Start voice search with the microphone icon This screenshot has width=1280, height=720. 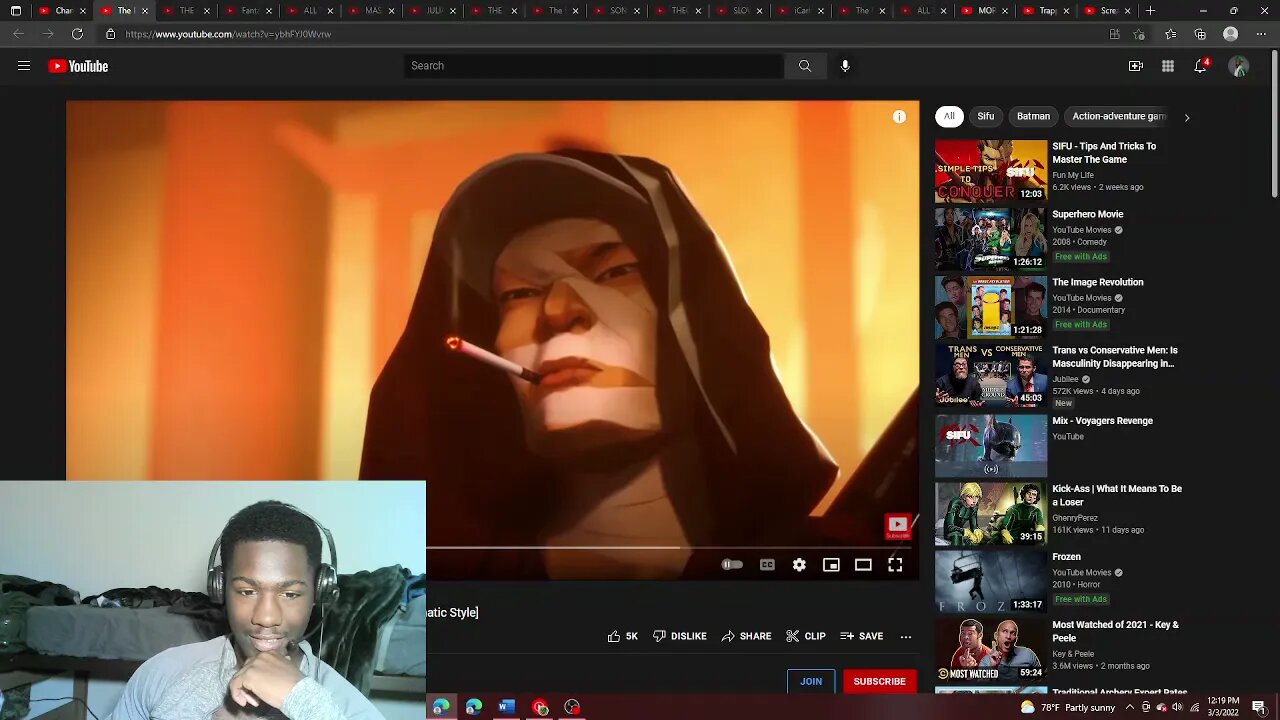(845, 66)
